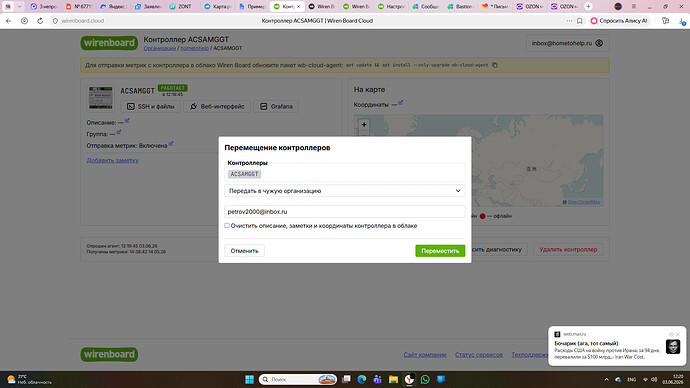Open the hometohelp breadcrumb link

coord(195,48)
